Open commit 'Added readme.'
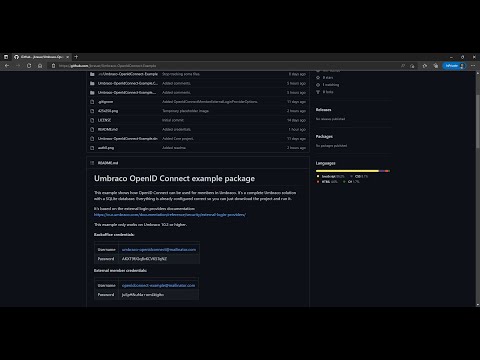The image size is (480, 360). coord(174,148)
